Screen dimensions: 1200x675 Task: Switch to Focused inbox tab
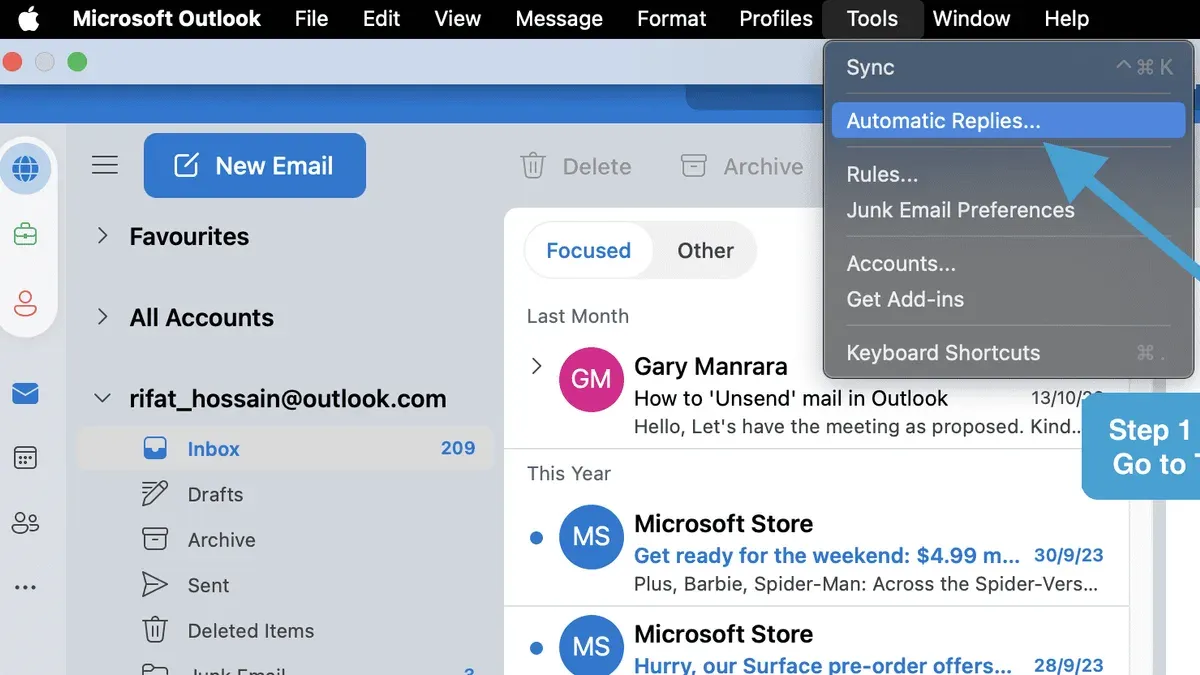588,250
